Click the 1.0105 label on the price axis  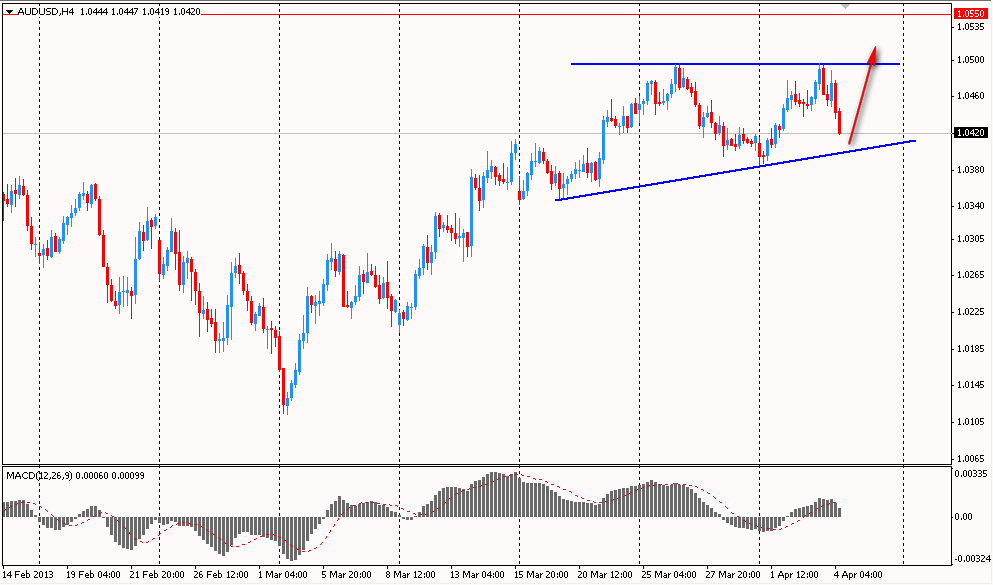click(971, 422)
